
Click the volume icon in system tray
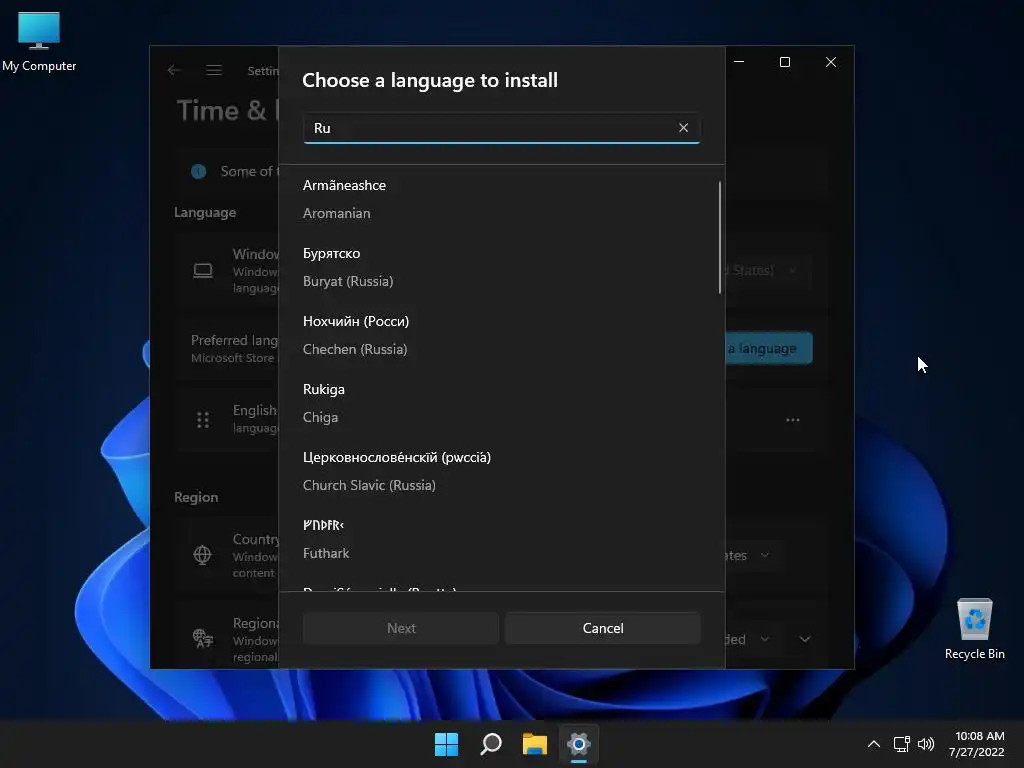(926, 744)
